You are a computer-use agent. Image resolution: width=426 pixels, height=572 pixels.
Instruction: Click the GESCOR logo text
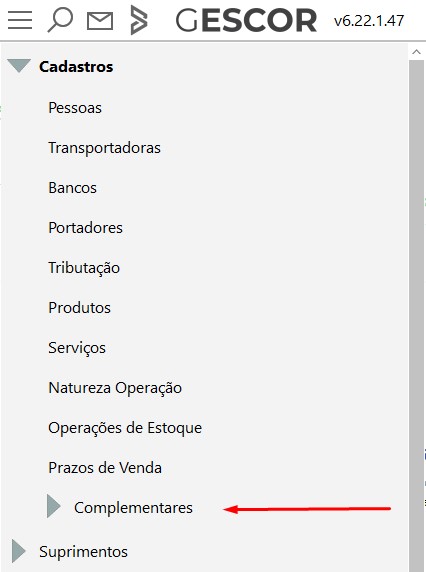pyautogui.click(x=246, y=21)
